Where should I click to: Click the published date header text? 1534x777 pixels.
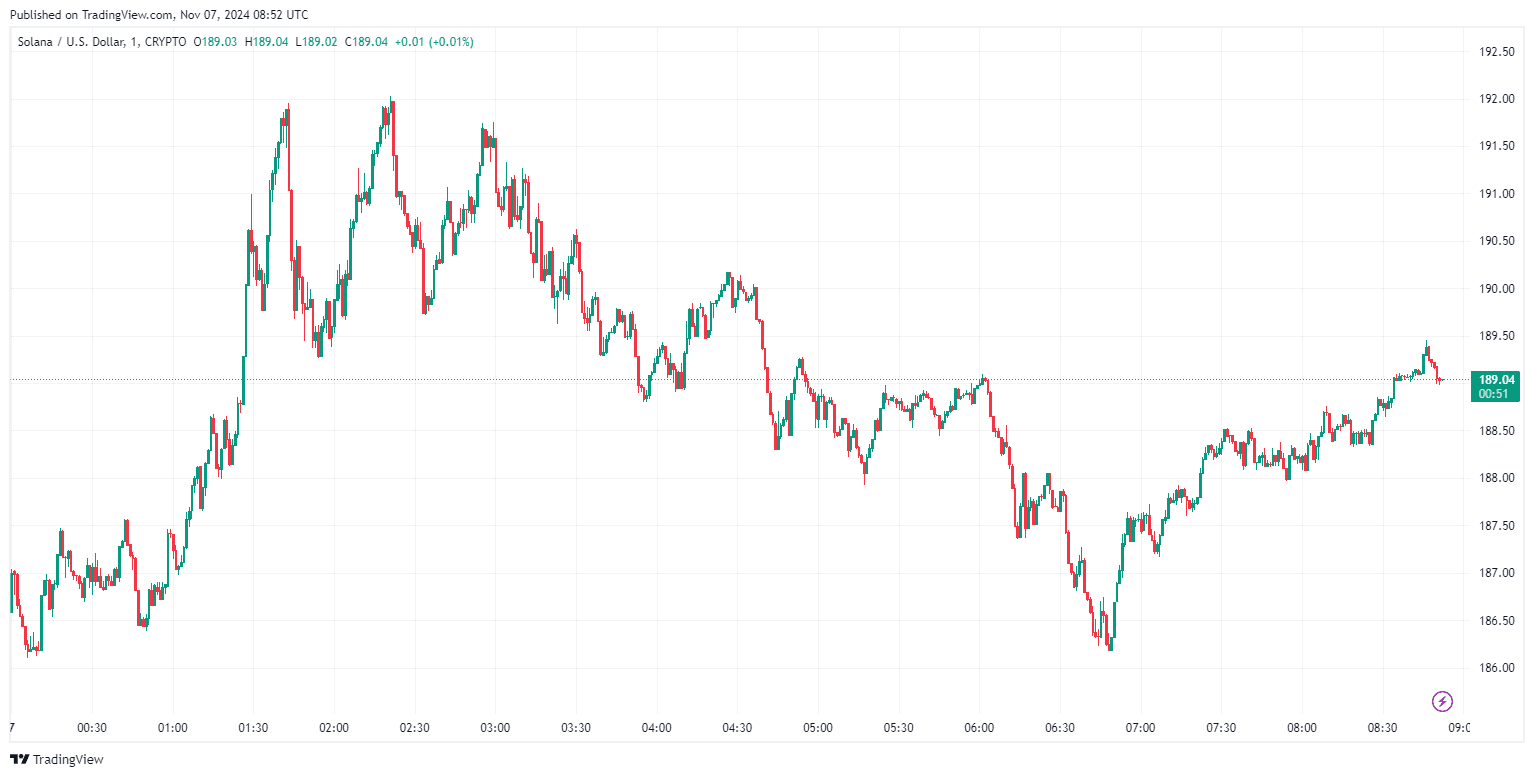(x=158, y=15)
